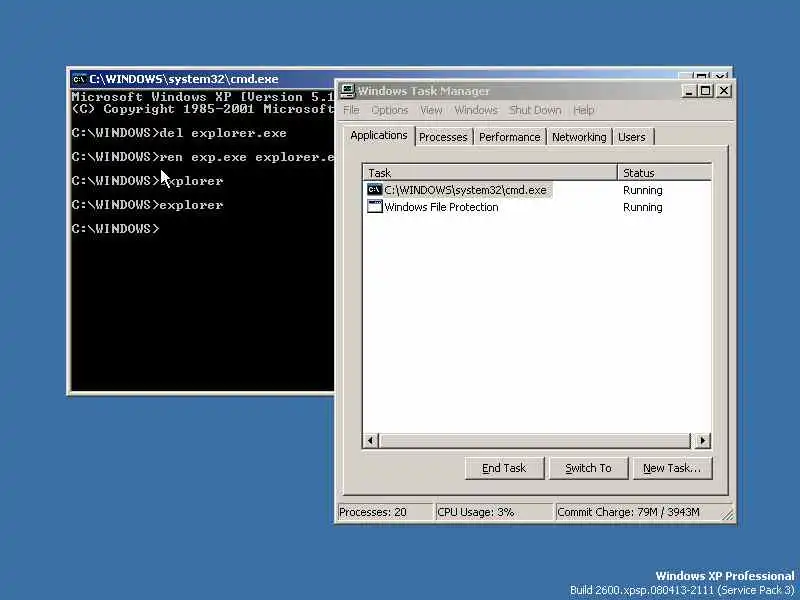Click the Task Manager resize grip corner

click(x=728, y=515)
